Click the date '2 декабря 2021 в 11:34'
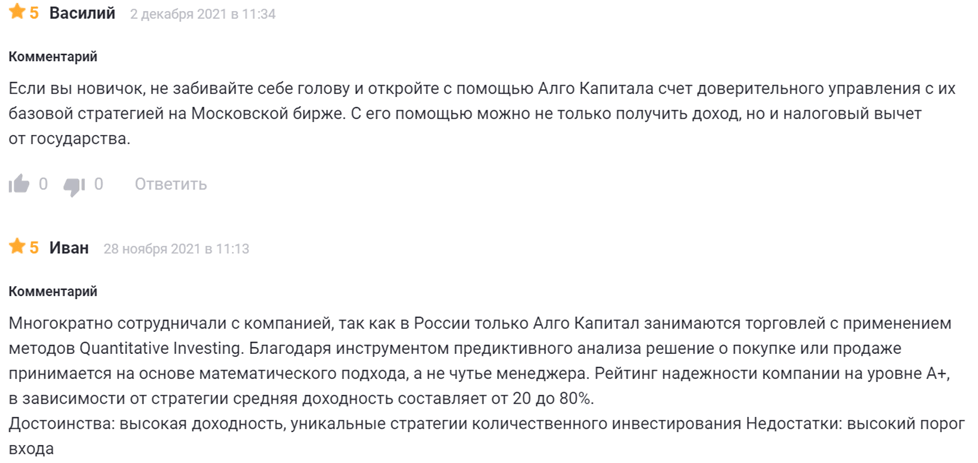978x463 pixels. point(203,15)
